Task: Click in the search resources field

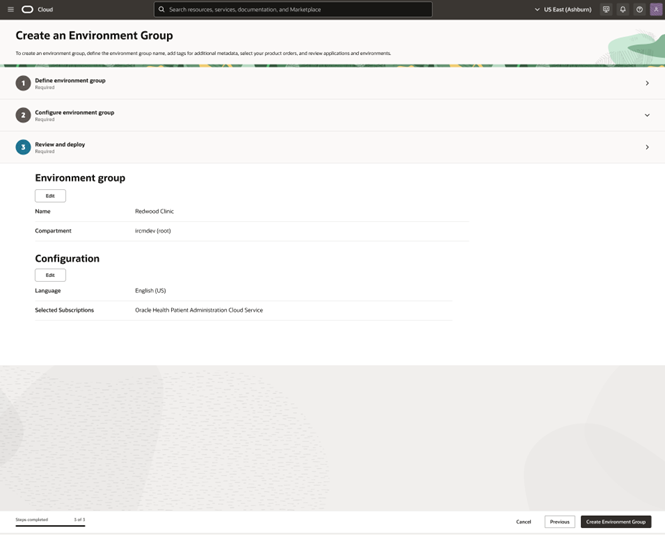Action: tap(293, 9)
